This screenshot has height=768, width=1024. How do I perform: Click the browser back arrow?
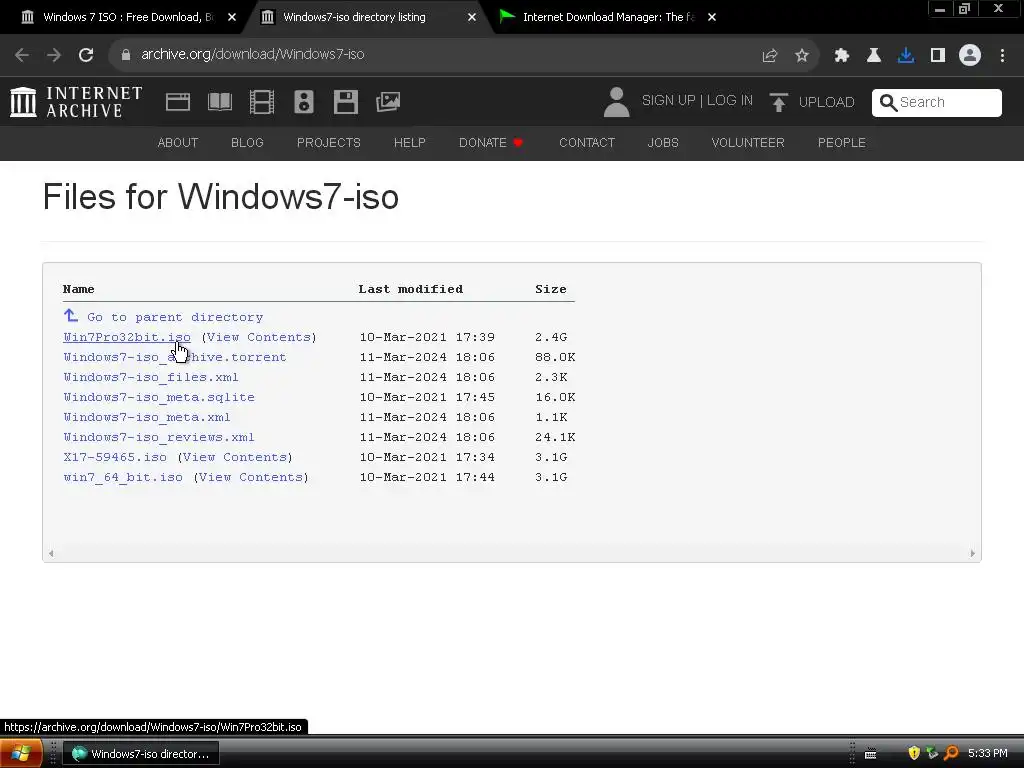tap(22, 55)
